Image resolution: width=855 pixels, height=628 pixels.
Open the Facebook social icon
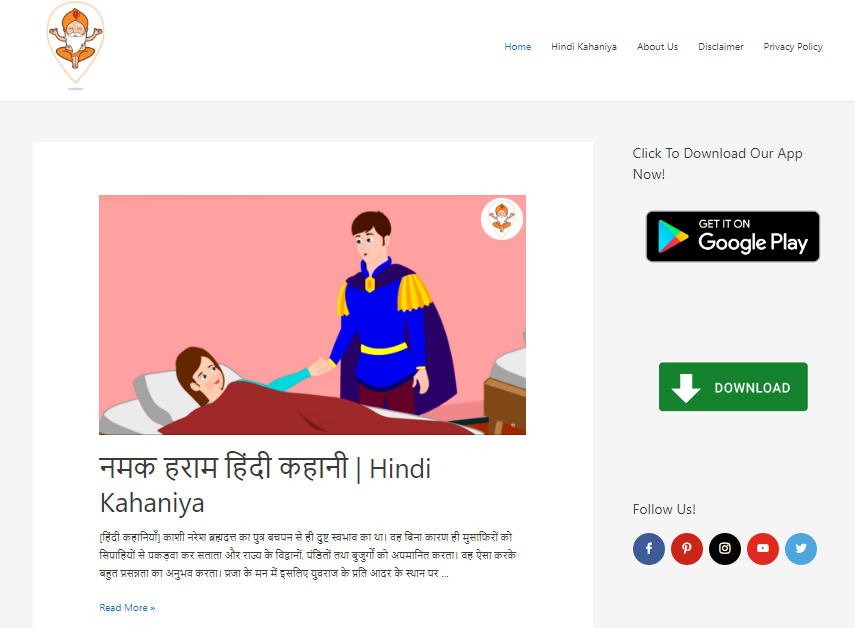click(x=649, y=548)
